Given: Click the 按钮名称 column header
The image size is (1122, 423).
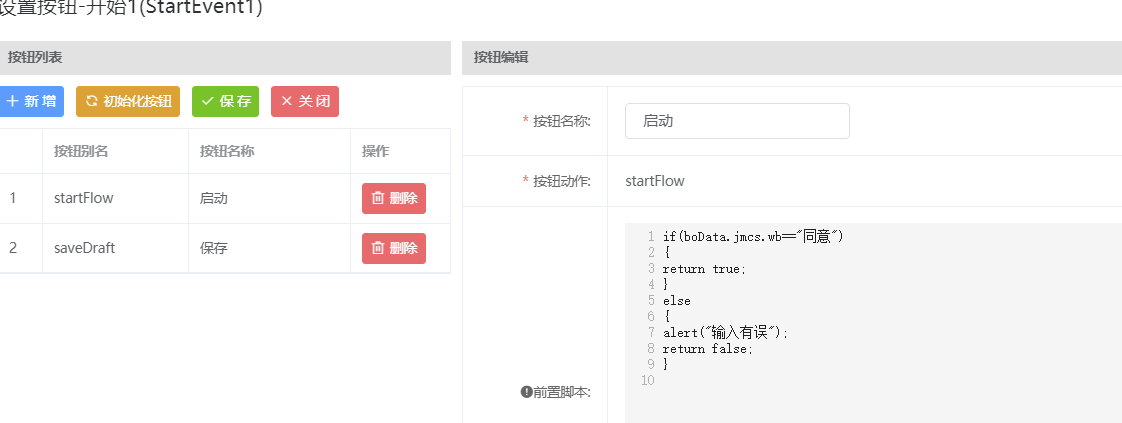Looking at the screenshot, I should 227,151.
